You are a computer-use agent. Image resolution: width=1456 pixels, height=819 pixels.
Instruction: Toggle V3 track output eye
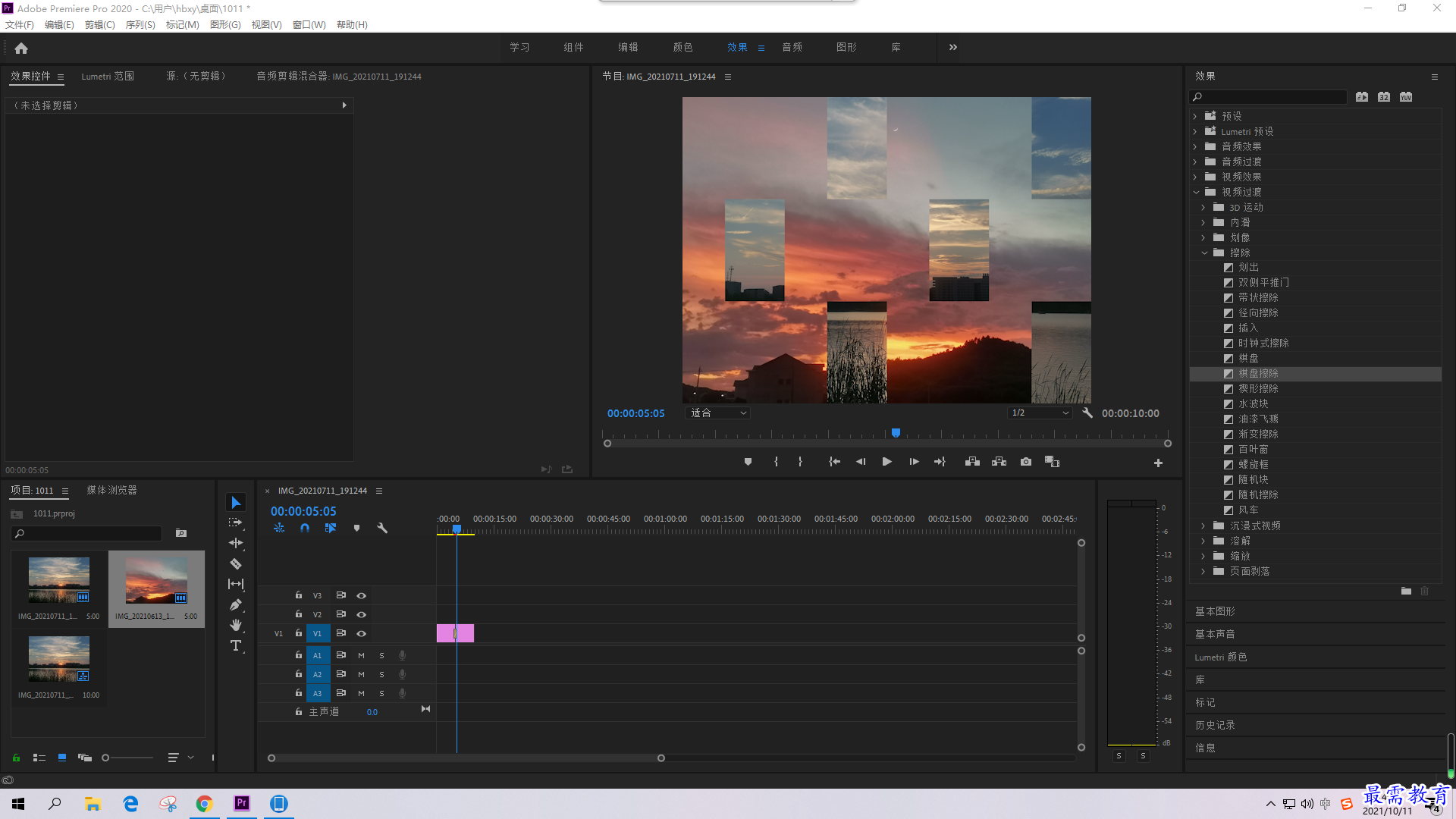(x=362, y=595)
